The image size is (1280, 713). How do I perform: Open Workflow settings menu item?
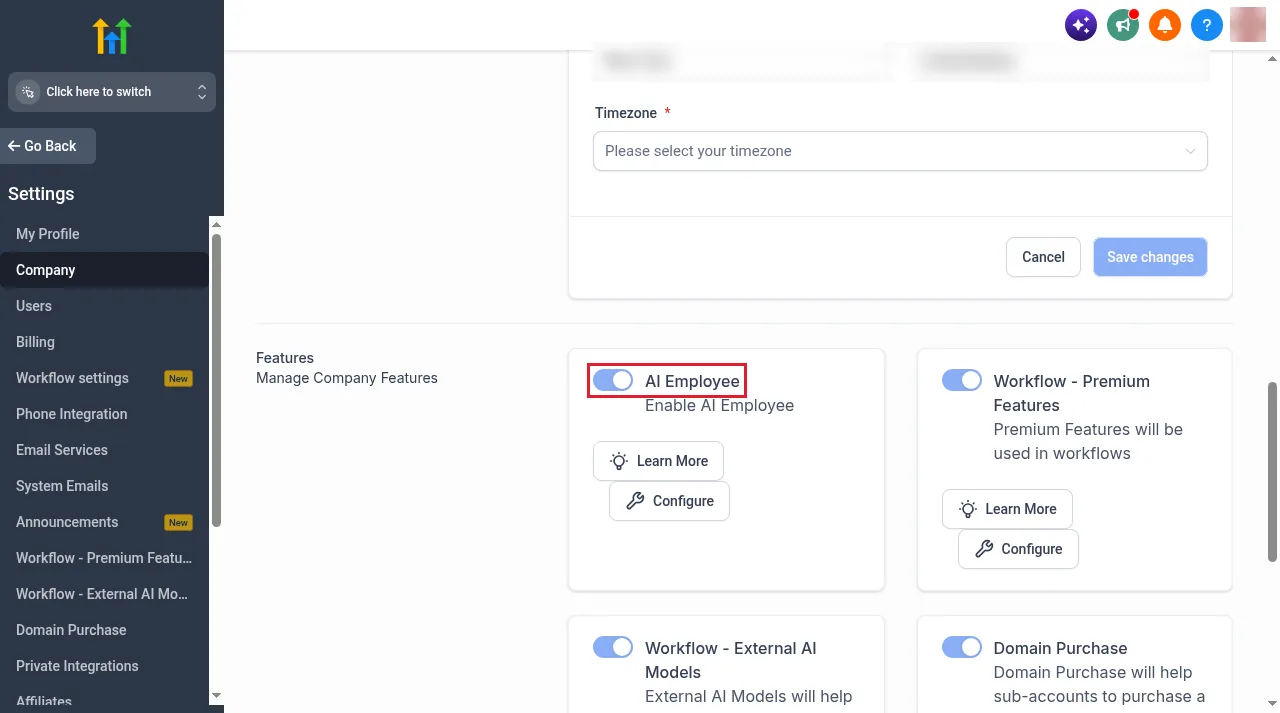click(105, 378)
